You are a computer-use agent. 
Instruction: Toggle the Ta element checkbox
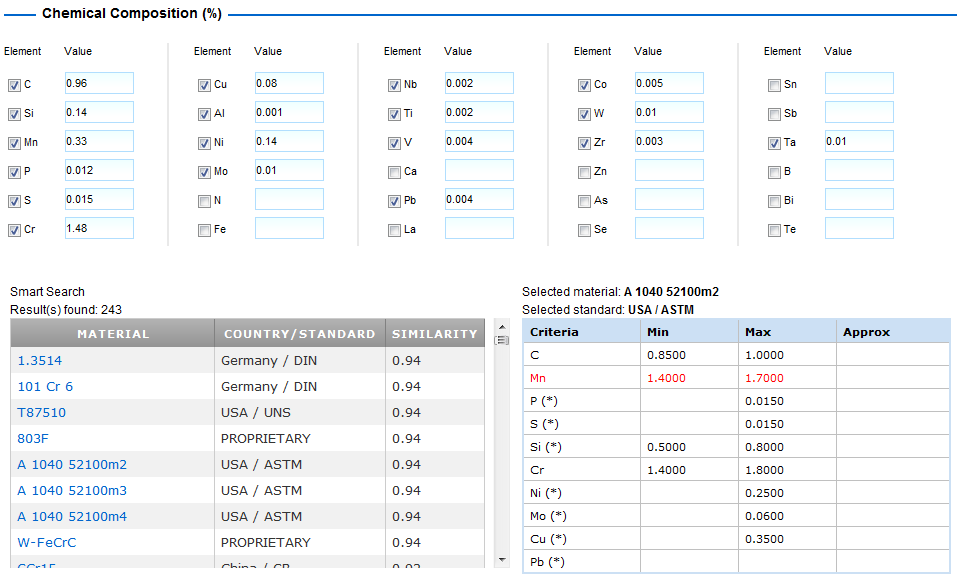point(774,143)
